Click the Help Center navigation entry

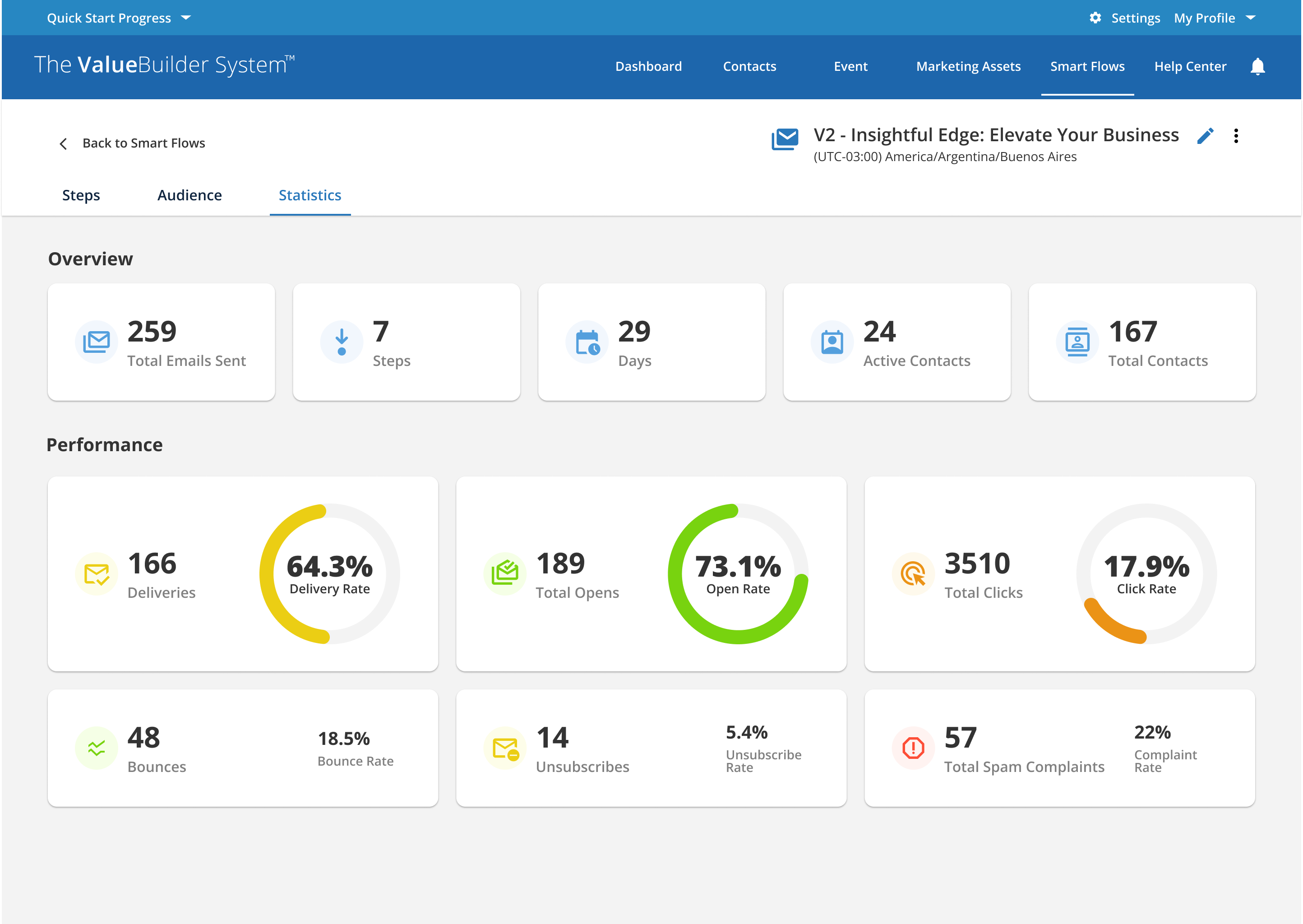[1190, 66]
